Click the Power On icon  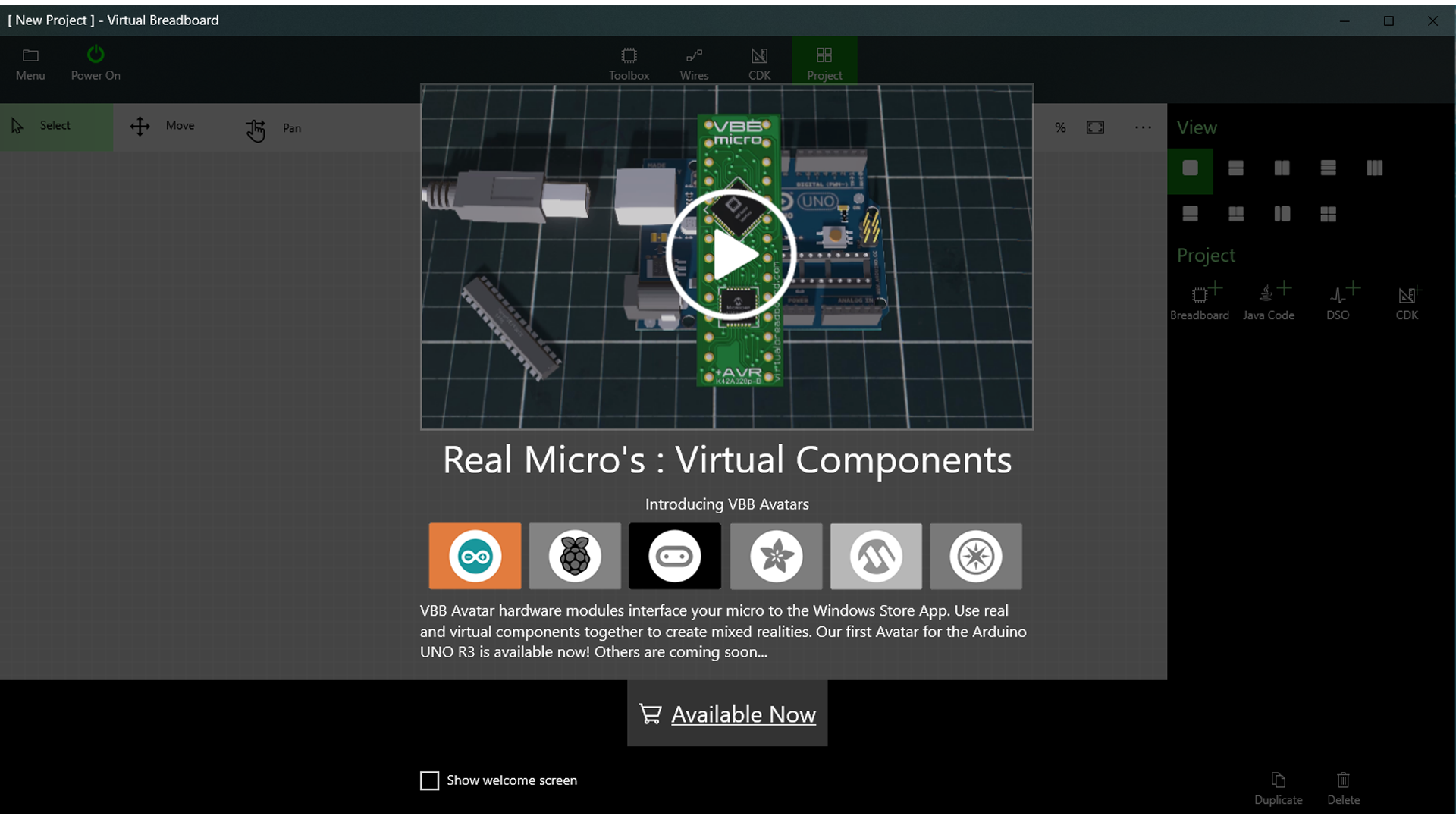(x=96, y=55)
